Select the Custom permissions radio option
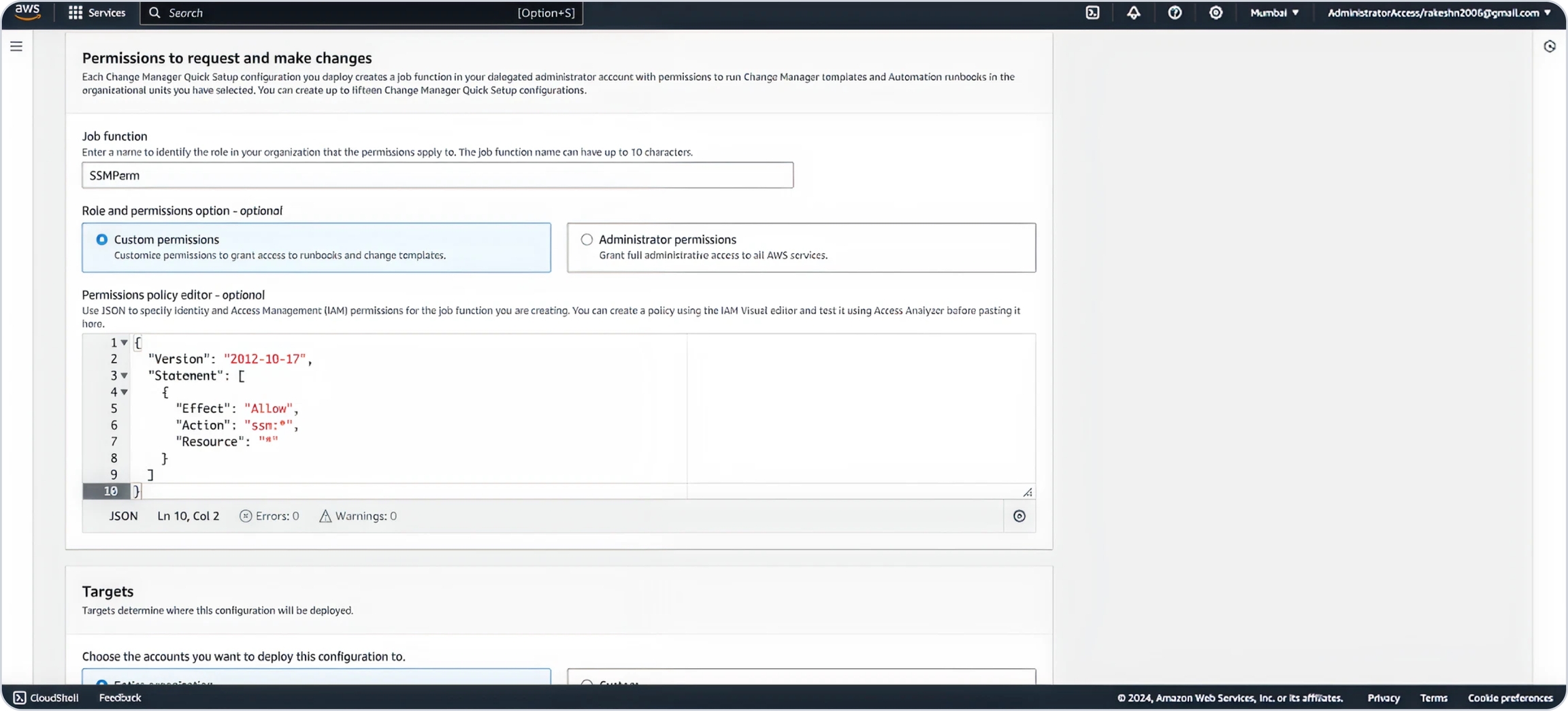Image resolution: width=1568 pixels, height=711 pixels. click(x=102, y=239)
